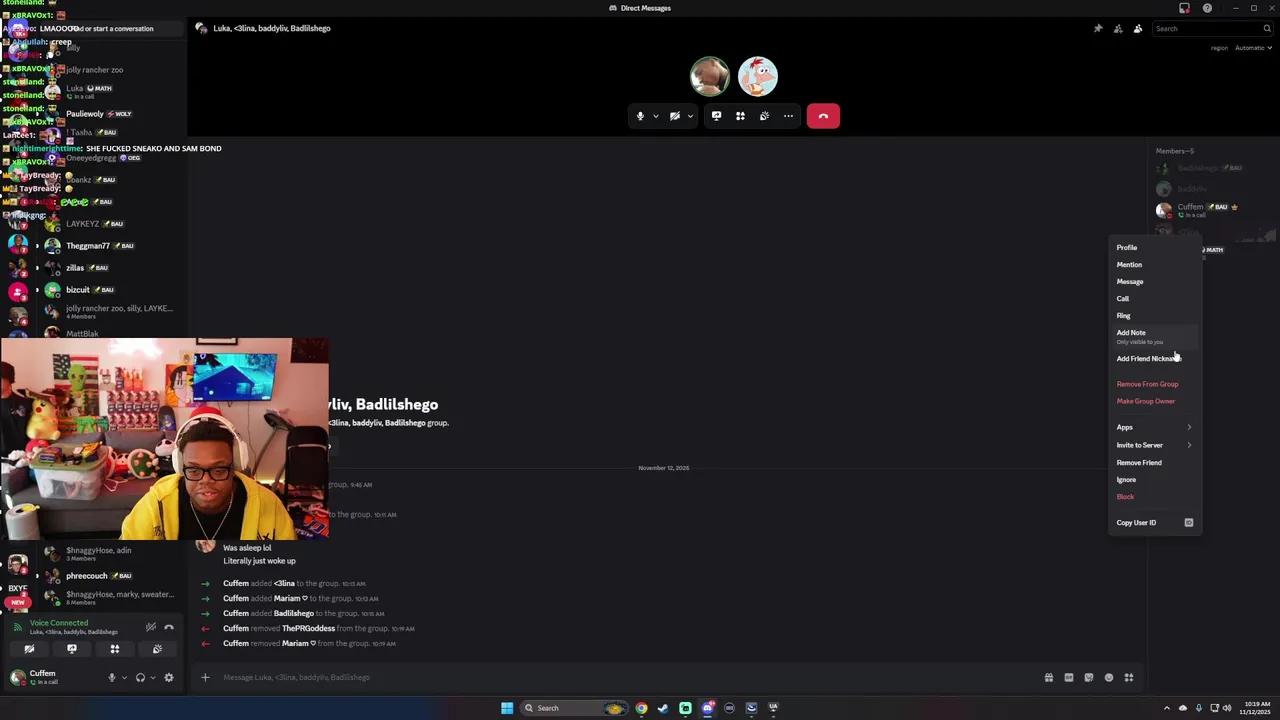Open Steam from taskbar

click(663, 708)
